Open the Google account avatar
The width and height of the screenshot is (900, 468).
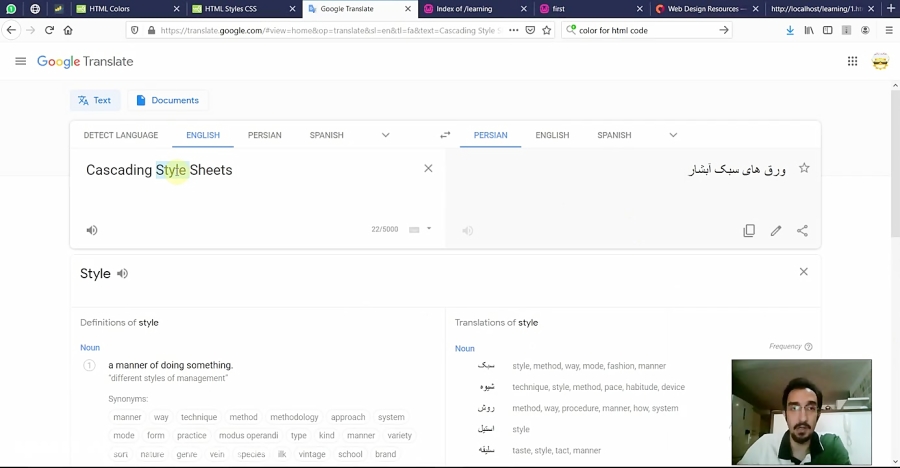(x=880, y=61)
